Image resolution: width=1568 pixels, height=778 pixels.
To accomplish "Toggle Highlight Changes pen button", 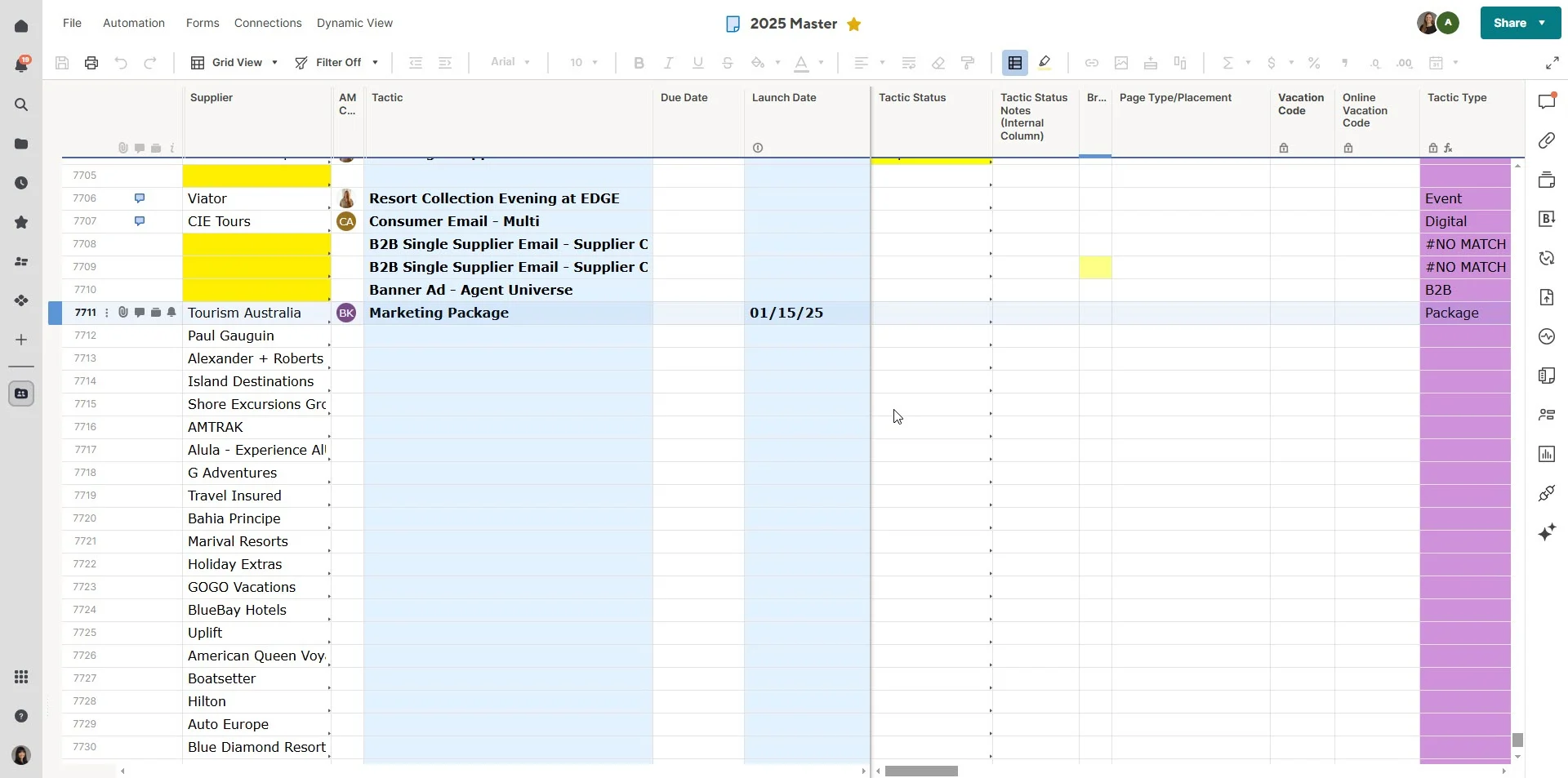I will pyautogui.click(x=1045, y=63).
